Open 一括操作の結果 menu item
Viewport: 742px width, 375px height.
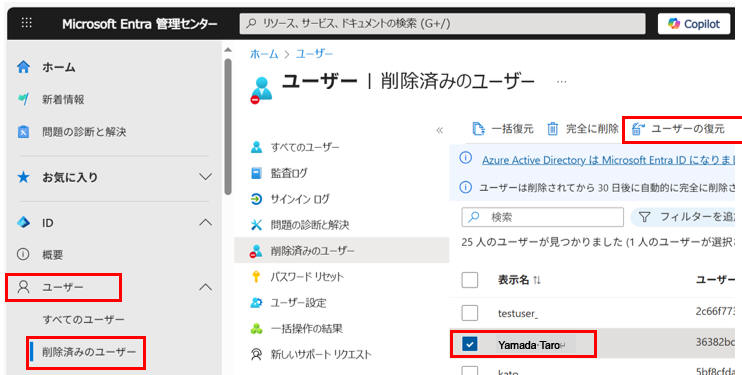click(307, 329)
